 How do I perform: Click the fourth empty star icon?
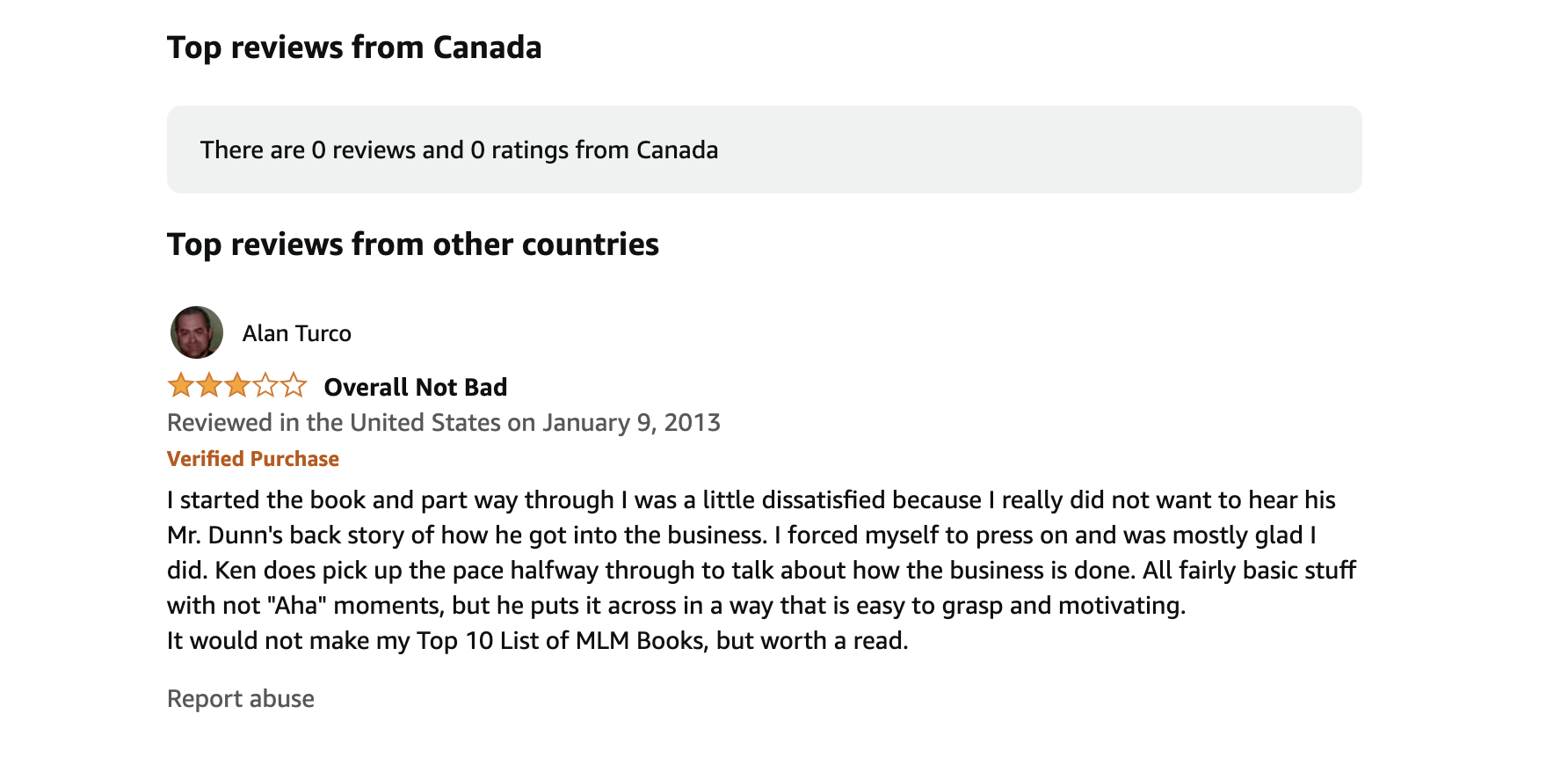tap(265, 385)
